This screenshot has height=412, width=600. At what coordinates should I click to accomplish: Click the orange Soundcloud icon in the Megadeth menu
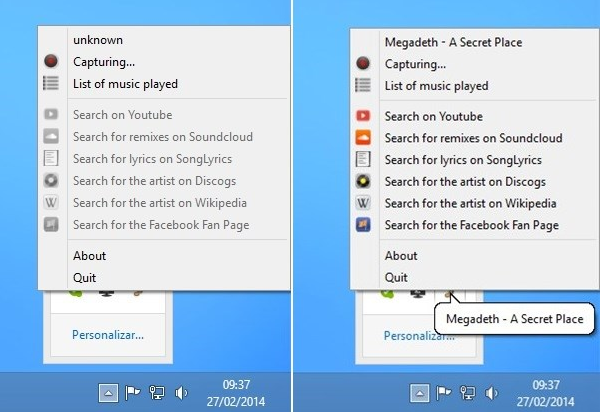363,137
